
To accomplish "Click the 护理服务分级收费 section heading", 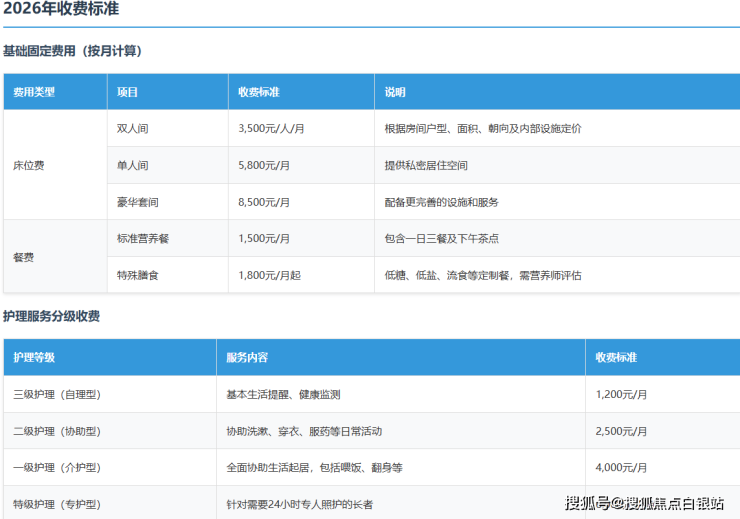I will (51, 317).
